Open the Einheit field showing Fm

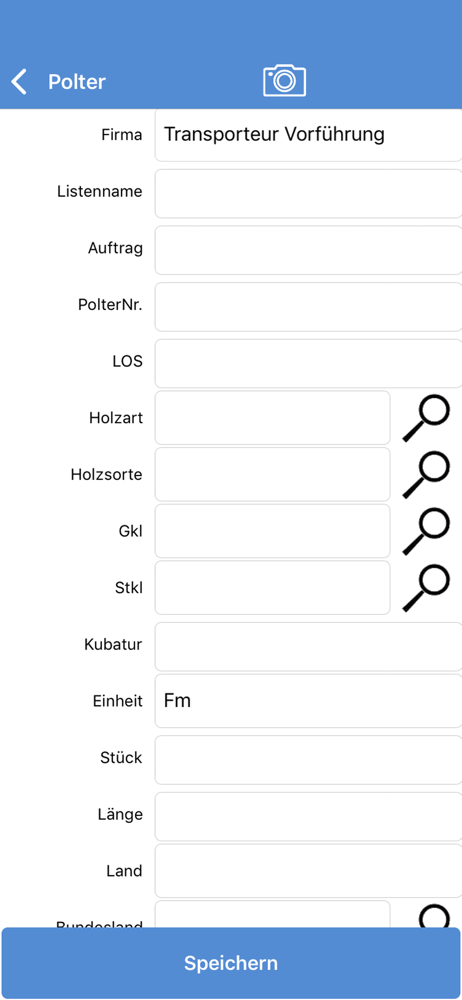point(308,701)
